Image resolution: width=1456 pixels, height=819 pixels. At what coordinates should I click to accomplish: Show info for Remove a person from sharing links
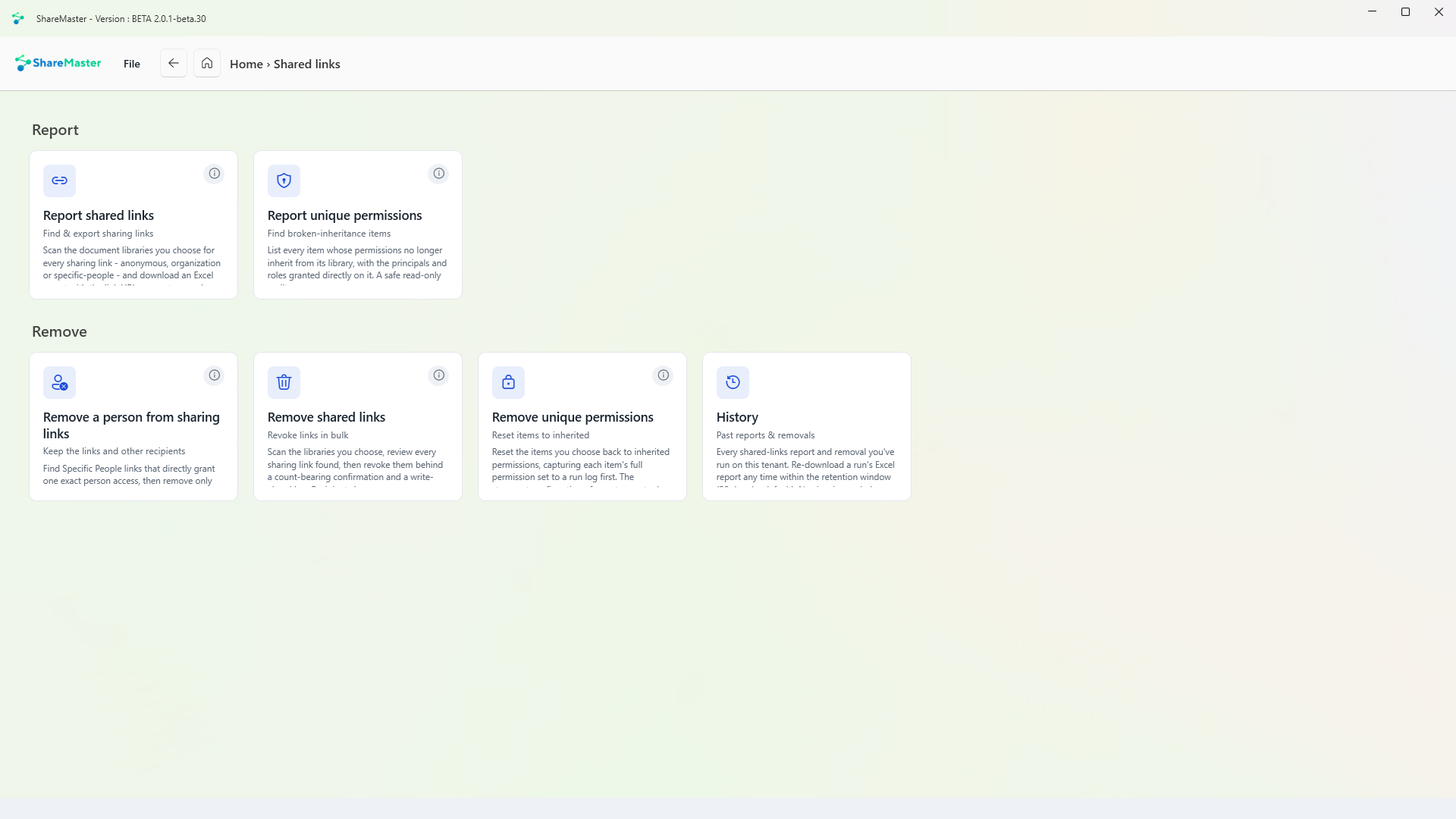215,375
